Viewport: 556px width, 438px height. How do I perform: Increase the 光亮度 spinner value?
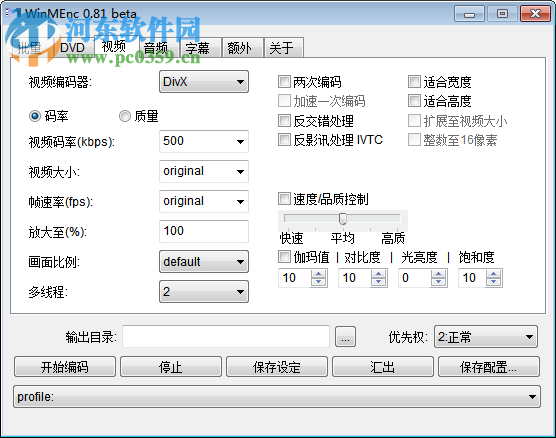point(438,274)
